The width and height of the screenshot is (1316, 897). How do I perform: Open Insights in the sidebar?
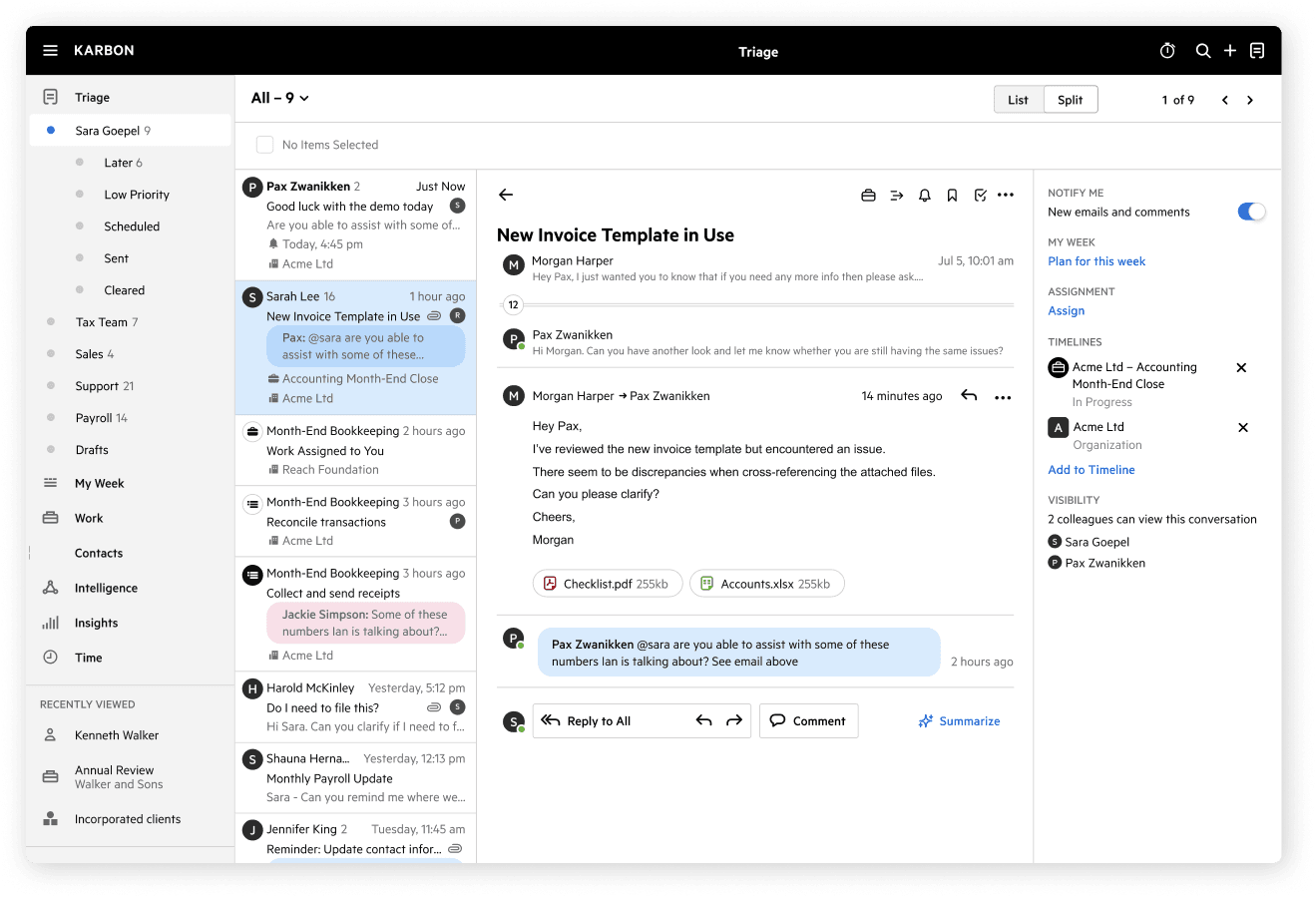coord(96,623)
